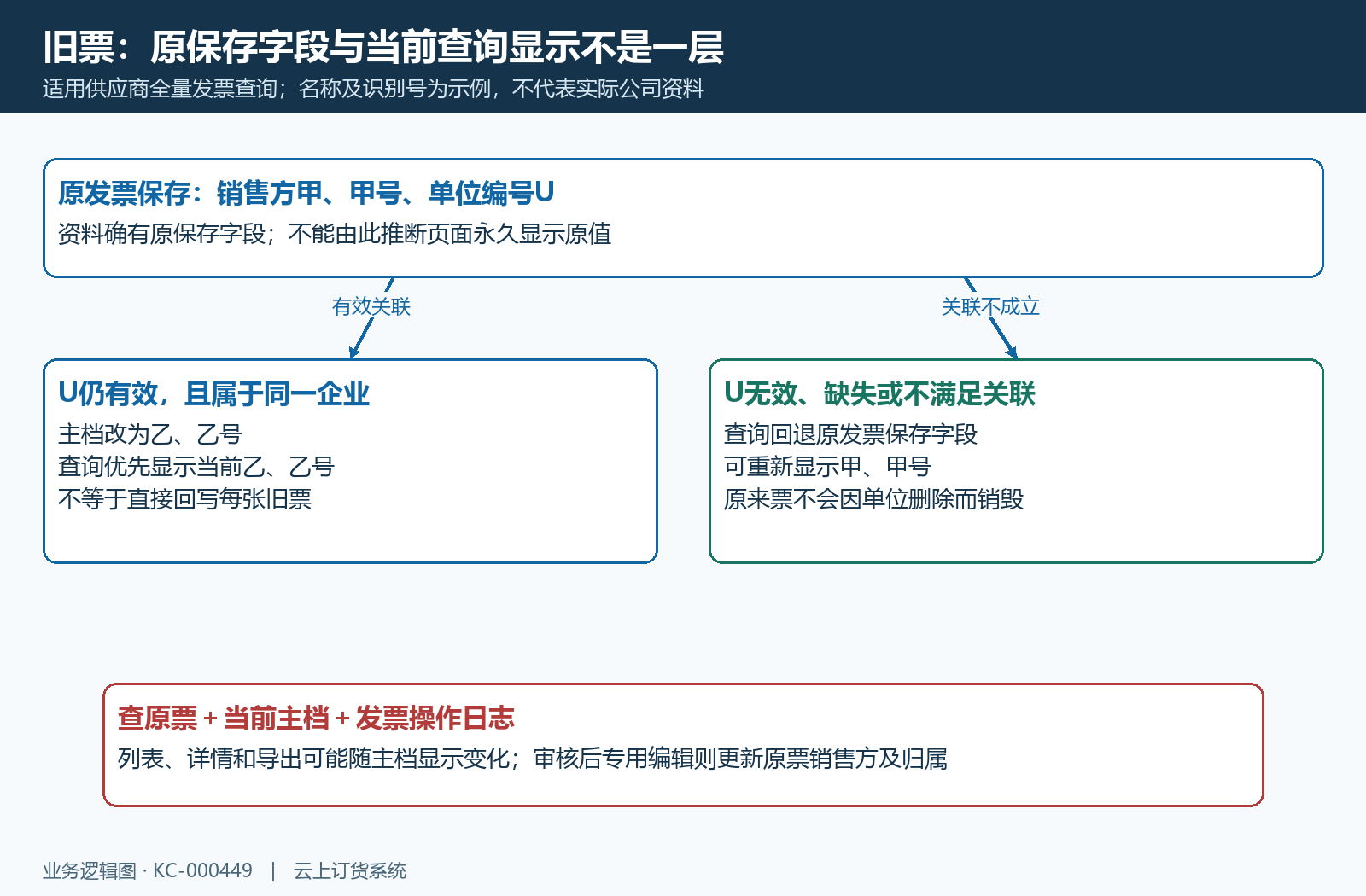Viewport: 1366px width, 896px height.
Task: Click the title 旧票：原保存字段与当前查询显示不是一层
Action: pos(383,47)
